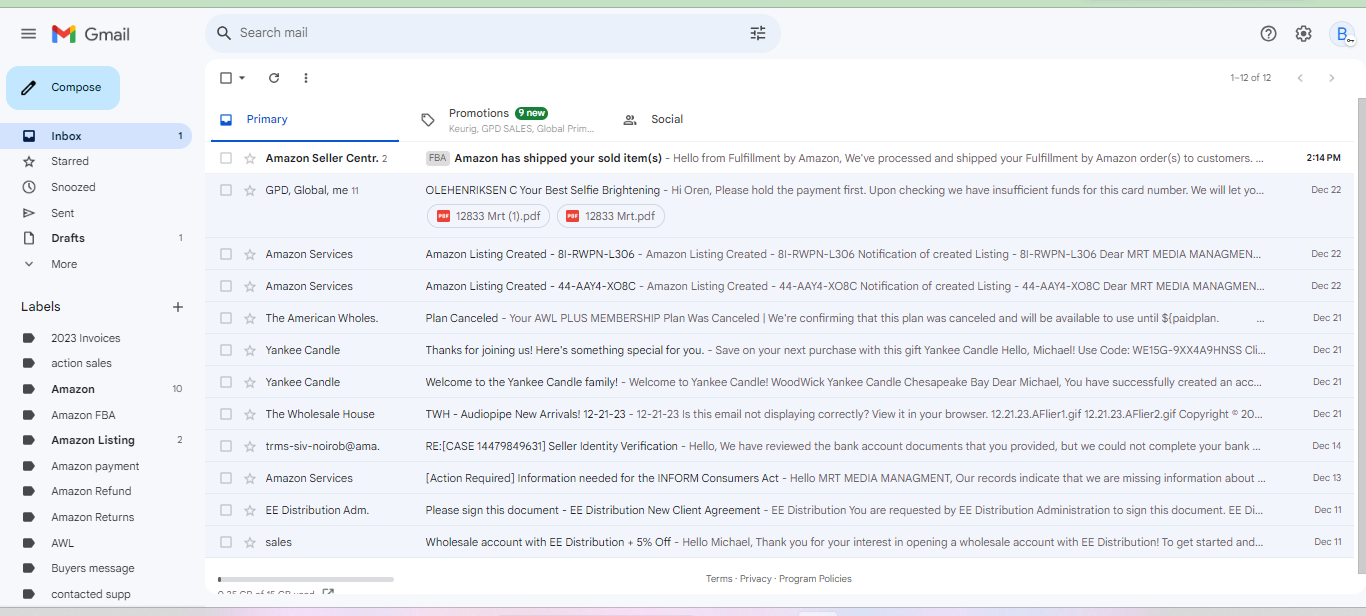Image resolution: width=1366 pixels, height=616 pixels.
Task: Go to older messages arrow
Action: (x=1331, y=78)
